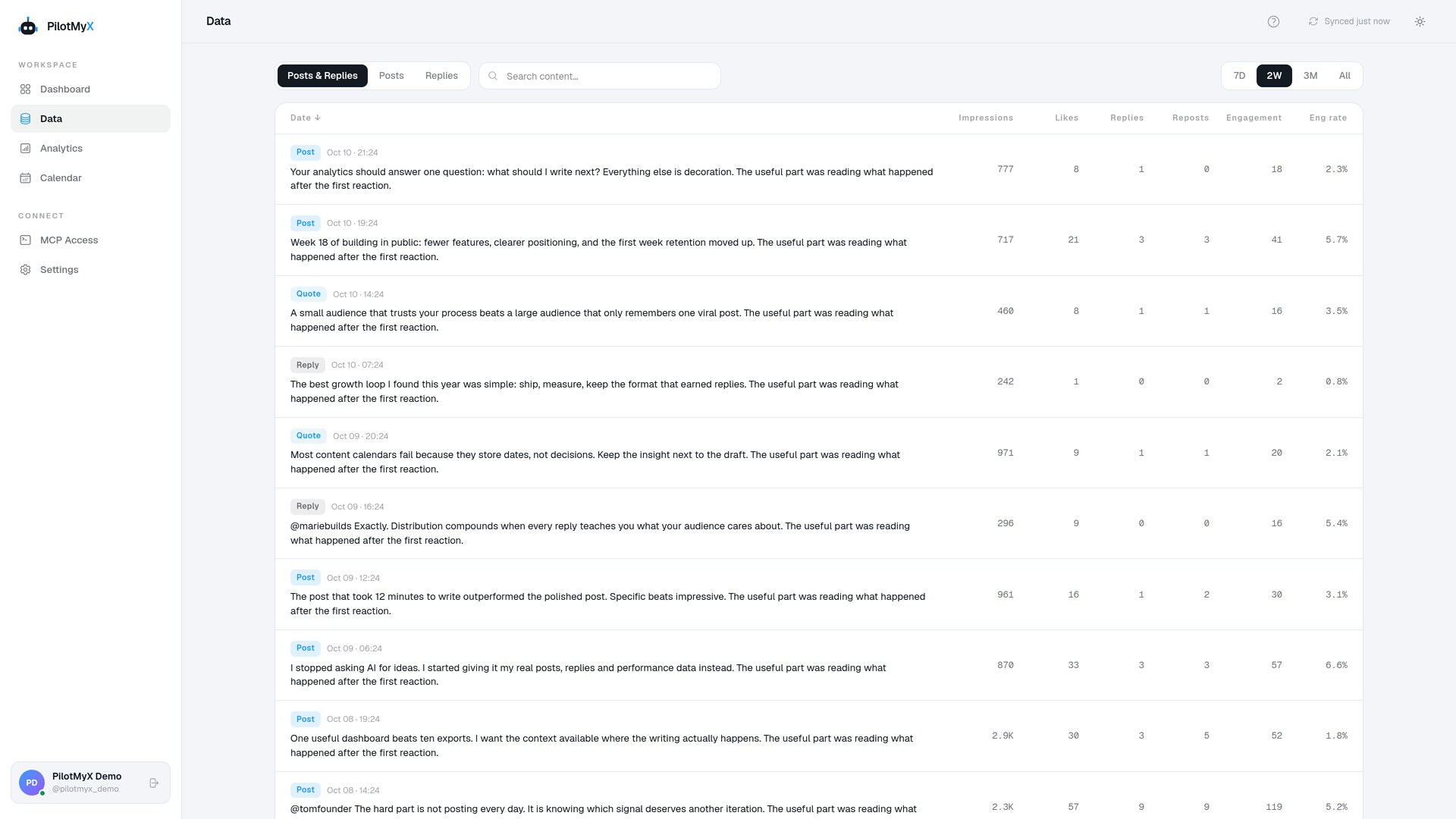Sort by the Eng rate column header

tap(1328, 118)
